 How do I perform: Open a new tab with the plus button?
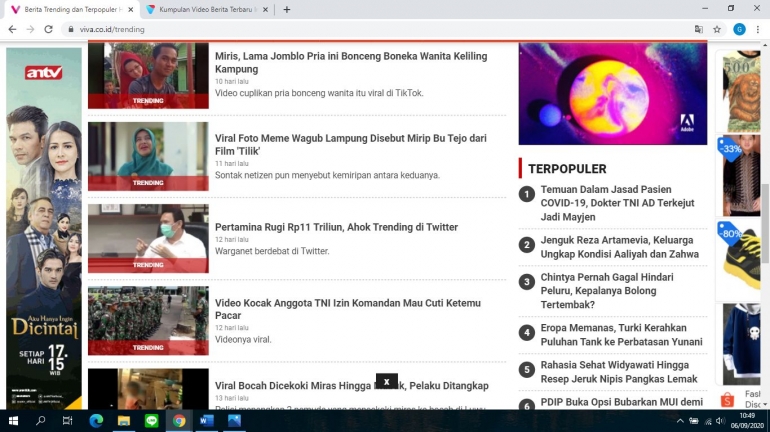[287, 9]
